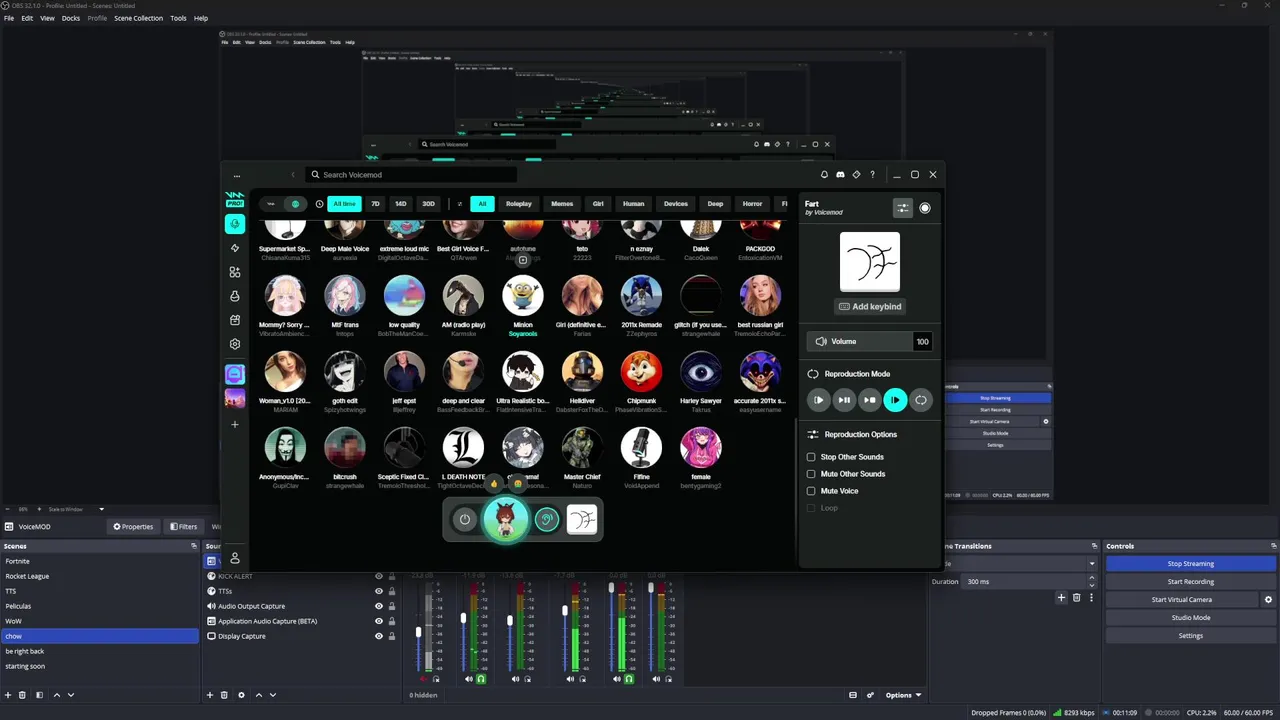1280x720 pixels.
Task: Select the Rocket League scene
Action: point(100,576)
